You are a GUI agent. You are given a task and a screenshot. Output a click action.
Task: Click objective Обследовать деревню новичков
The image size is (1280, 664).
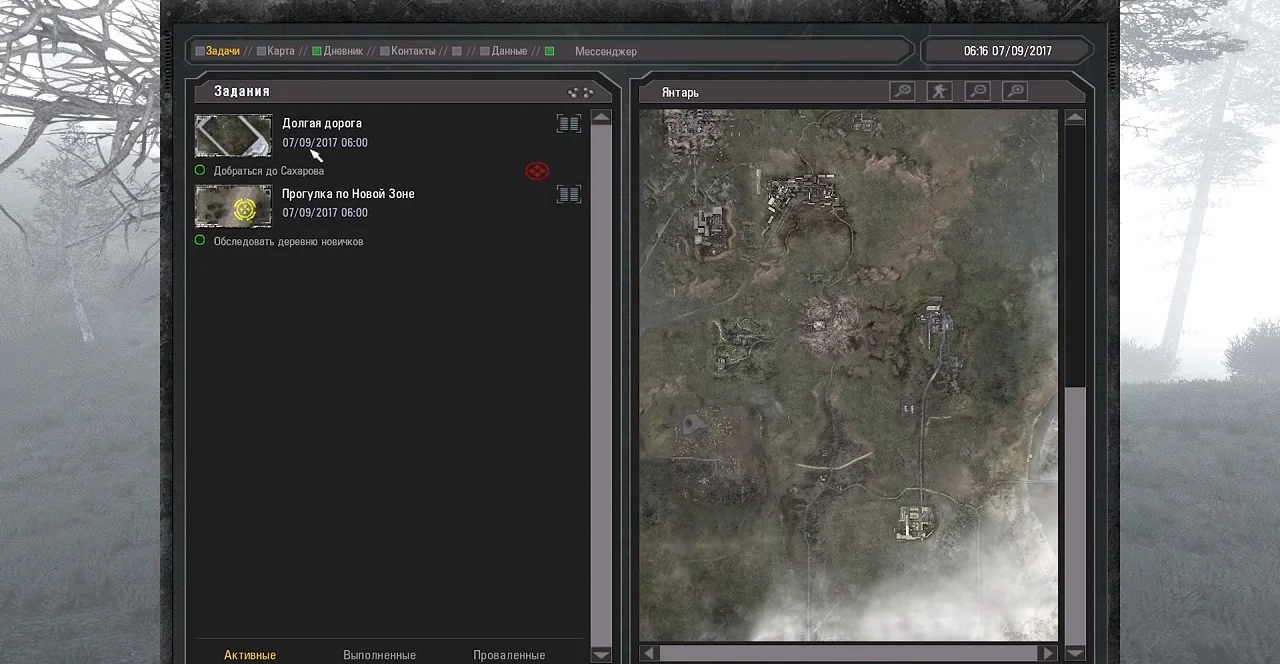[x=288, y=241]
